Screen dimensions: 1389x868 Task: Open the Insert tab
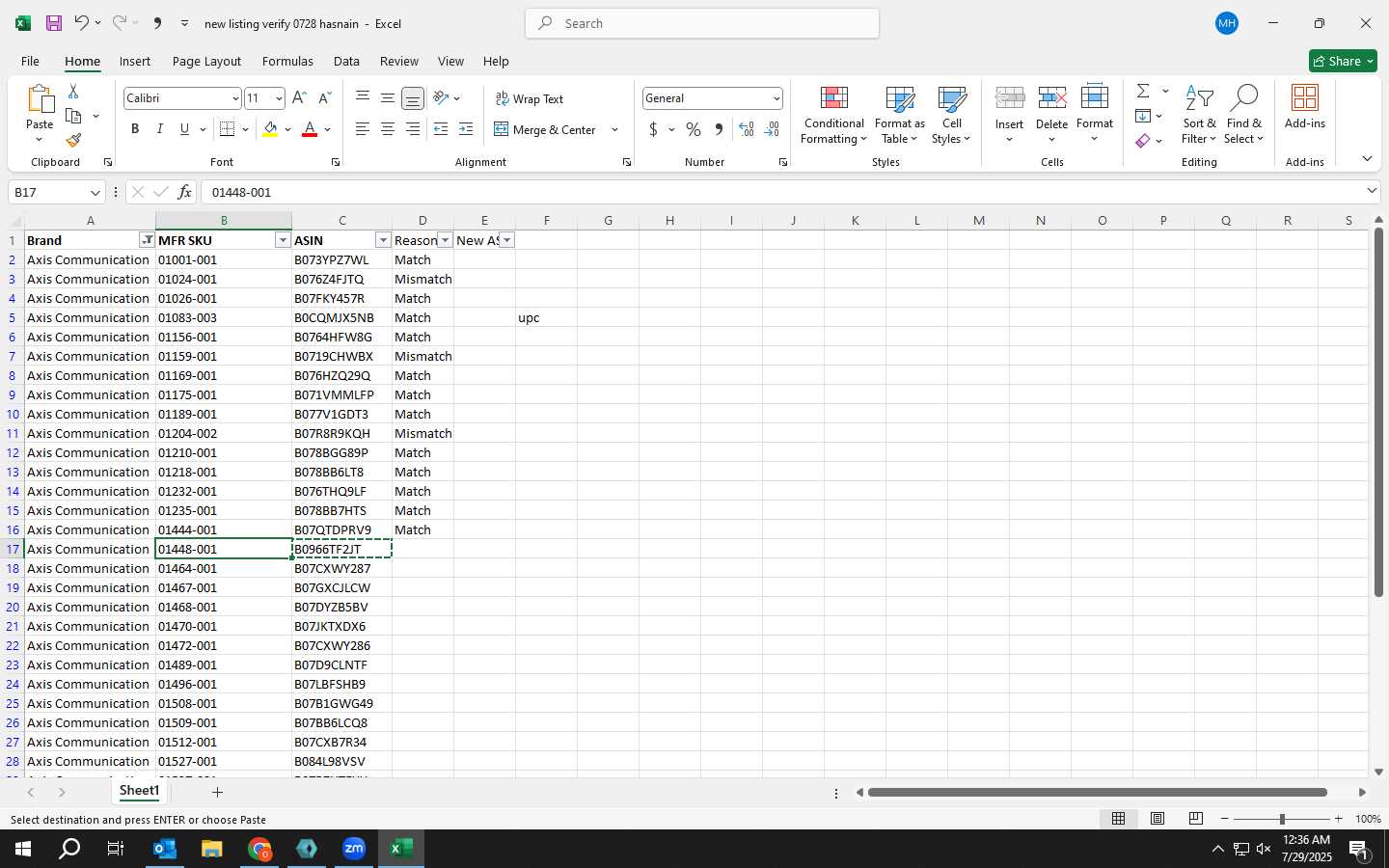click(x=135, y=61)
